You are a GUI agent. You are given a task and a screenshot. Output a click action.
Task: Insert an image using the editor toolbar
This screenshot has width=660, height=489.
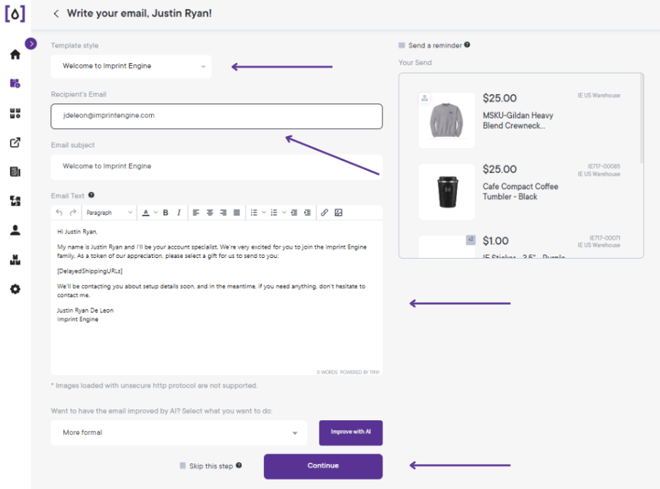tap(338, 213)
